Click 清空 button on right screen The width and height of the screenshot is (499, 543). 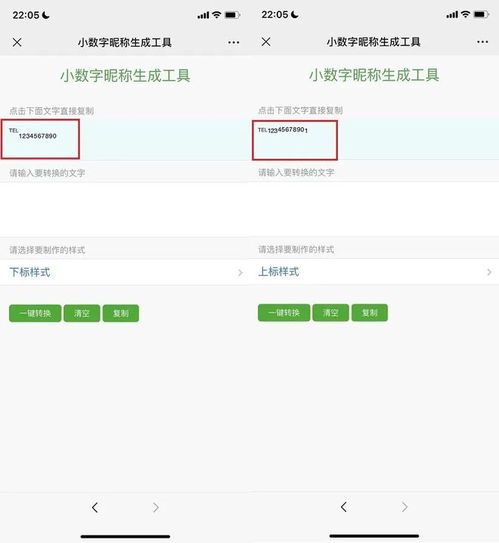331,313
